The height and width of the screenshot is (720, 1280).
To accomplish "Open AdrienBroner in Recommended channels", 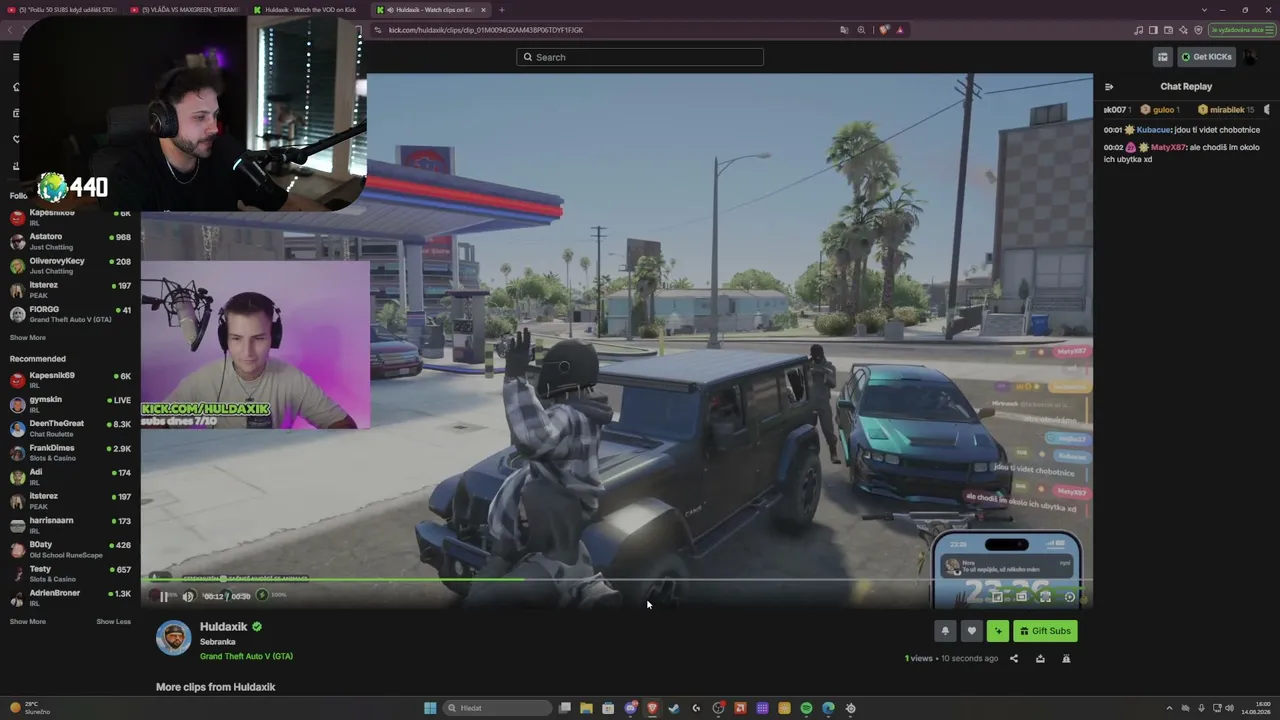I will 70,597.
